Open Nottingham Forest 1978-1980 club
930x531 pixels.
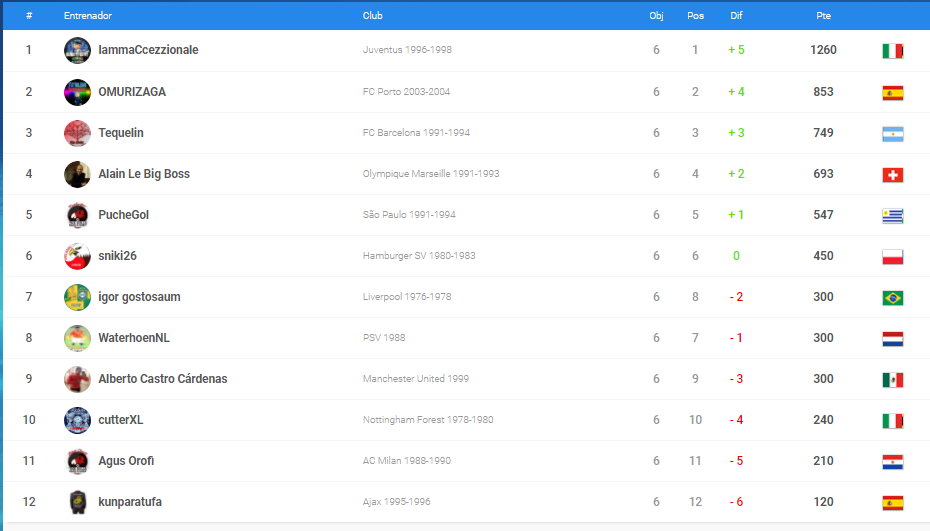pyautogui.click(x=428, y=419)
